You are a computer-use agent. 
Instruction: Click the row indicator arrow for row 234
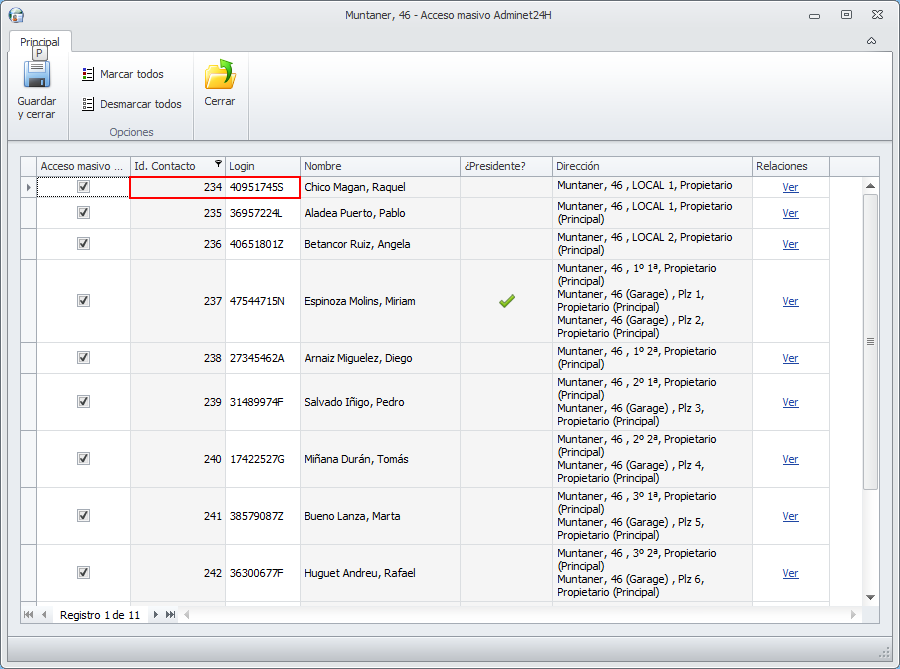tap(29, 187)
